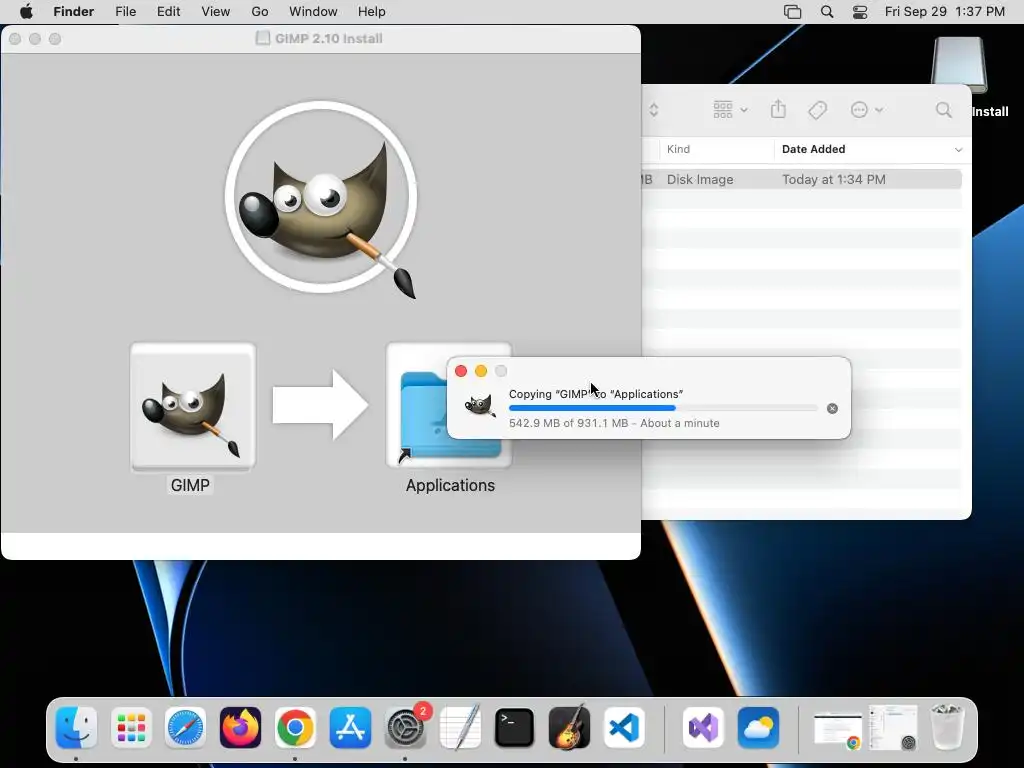Click the date and time in menu bar

coord(944,12)
